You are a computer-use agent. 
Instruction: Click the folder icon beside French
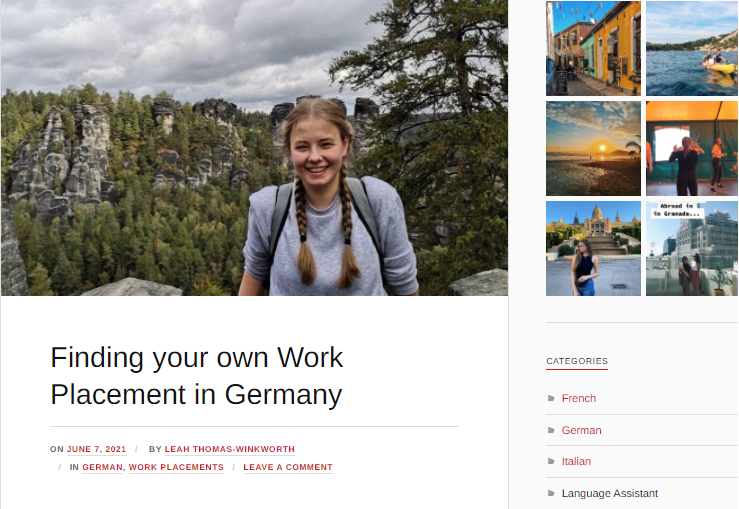pos(551,398)
